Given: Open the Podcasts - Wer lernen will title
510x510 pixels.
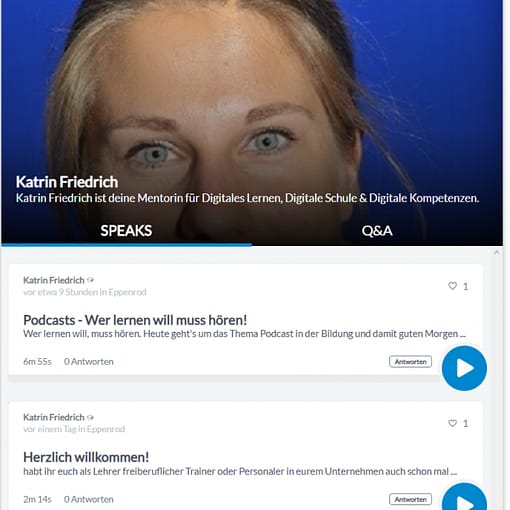Looking at the screenshot, I should (x=135, y=320).
